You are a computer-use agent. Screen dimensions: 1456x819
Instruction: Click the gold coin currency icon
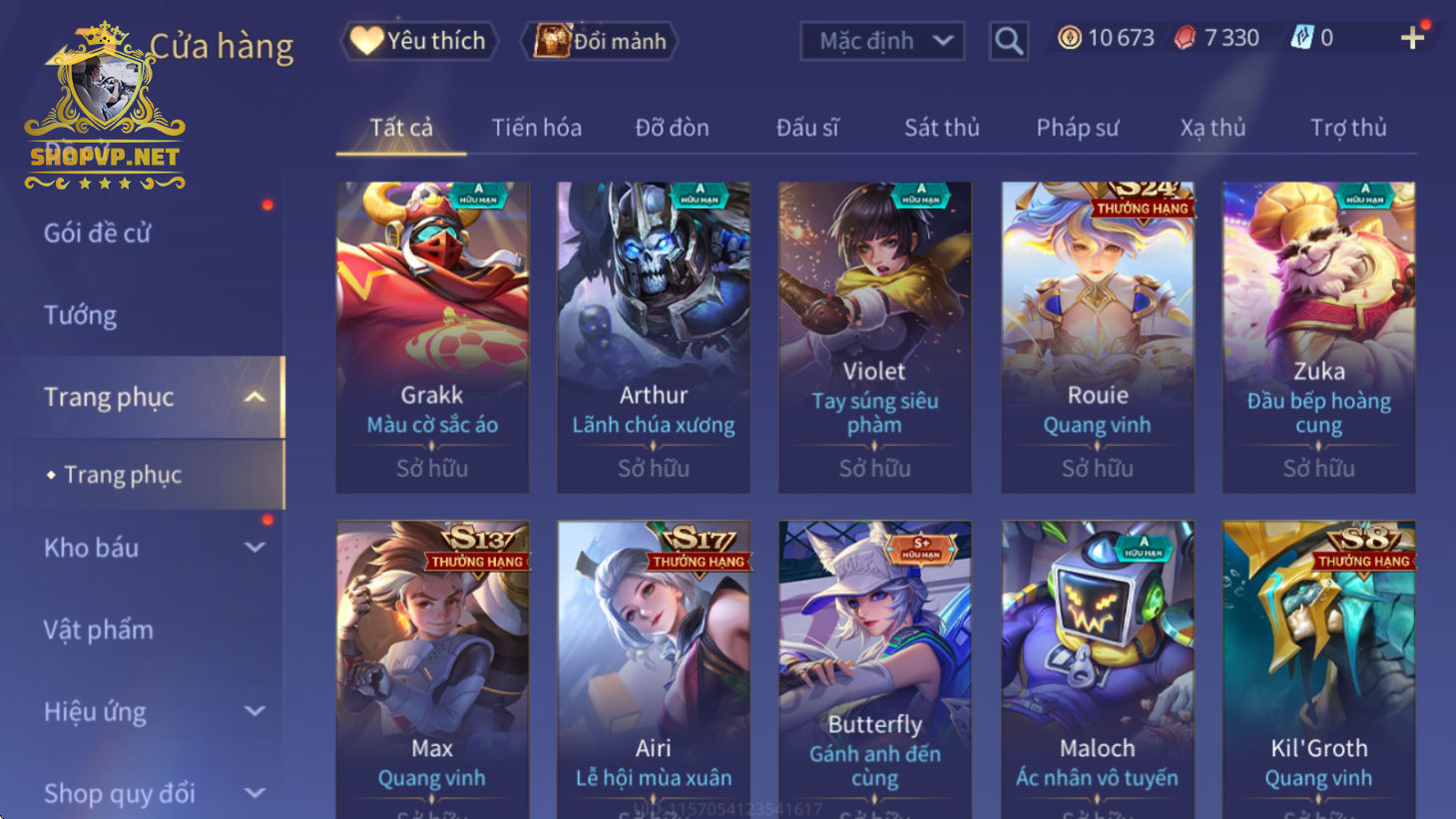pyautogui.click(x=1069, y=38)
